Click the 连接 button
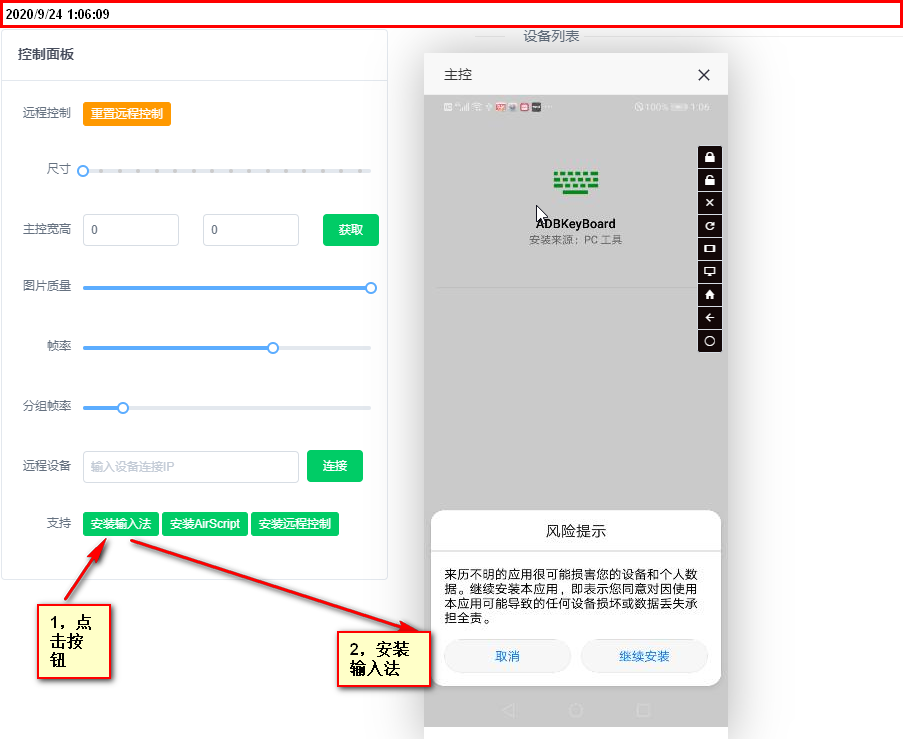Image resolution: width=903 pixels, height=739 pixels. coord(335,466)
